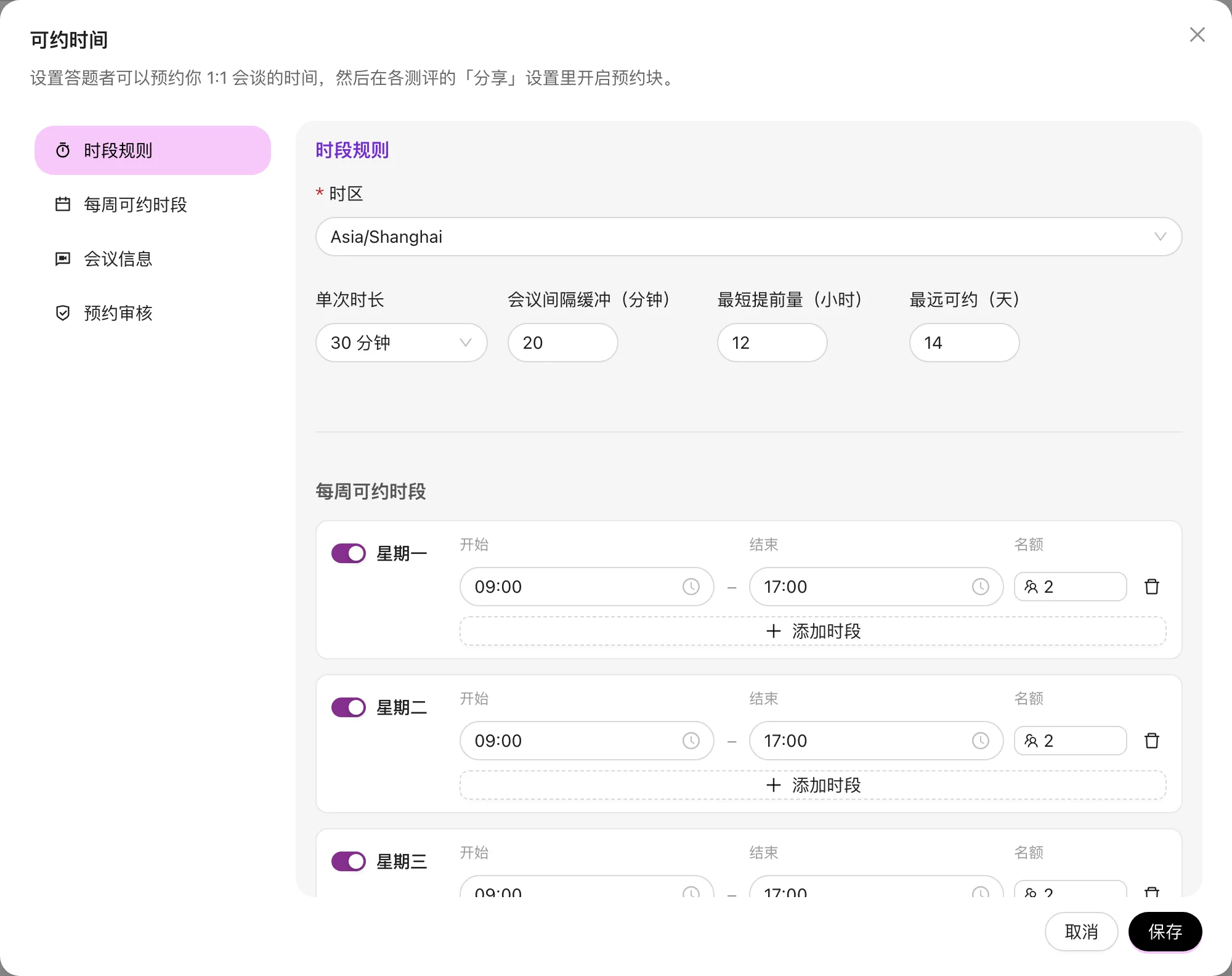Viewport: 1232px width, 976px height.
Task: Click 星期一 start time field 09:00
Action: 586,587
